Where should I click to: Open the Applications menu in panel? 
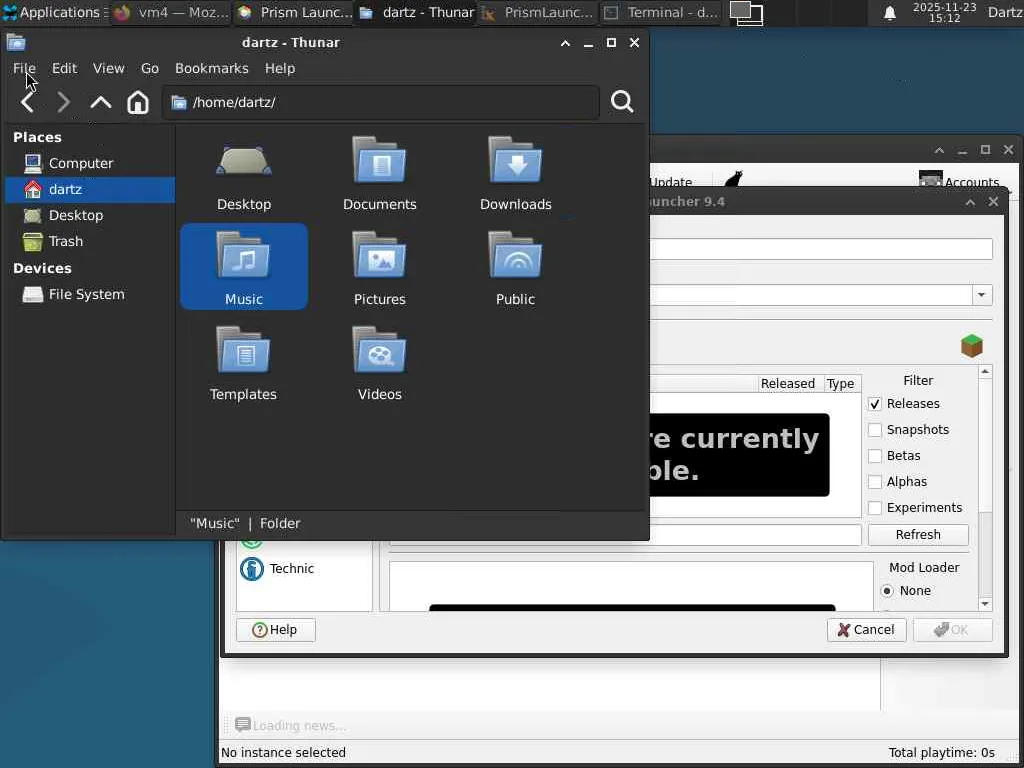click(x=55, y=12)
